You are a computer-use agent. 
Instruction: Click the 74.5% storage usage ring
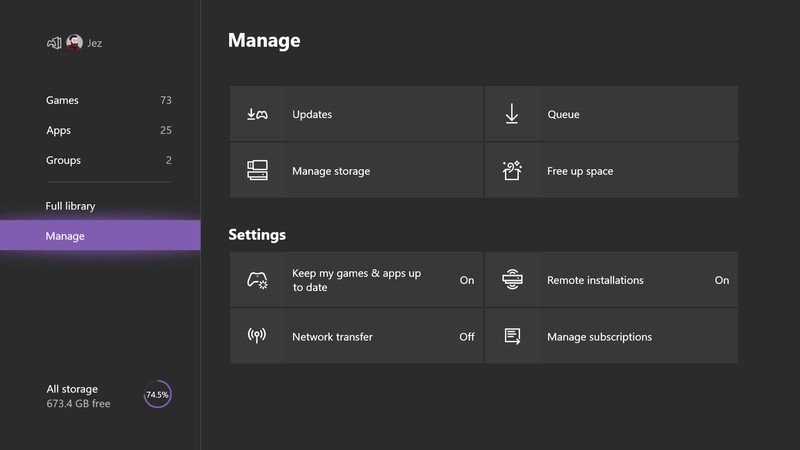click(157, 394)
